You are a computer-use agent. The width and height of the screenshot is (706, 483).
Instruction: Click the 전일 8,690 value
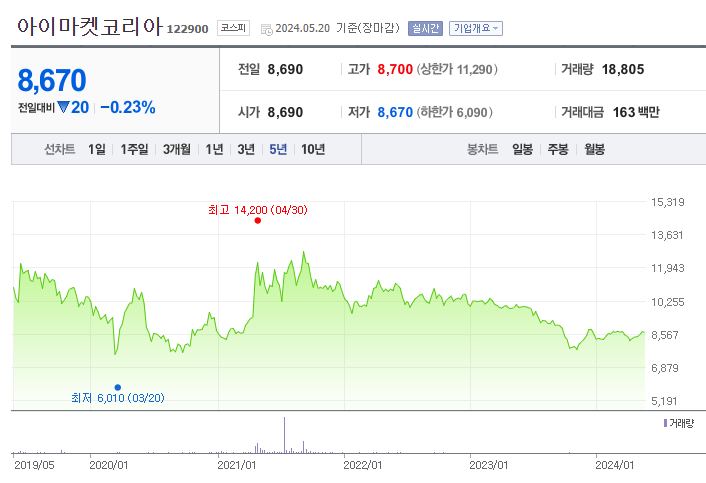coord(285,69)
